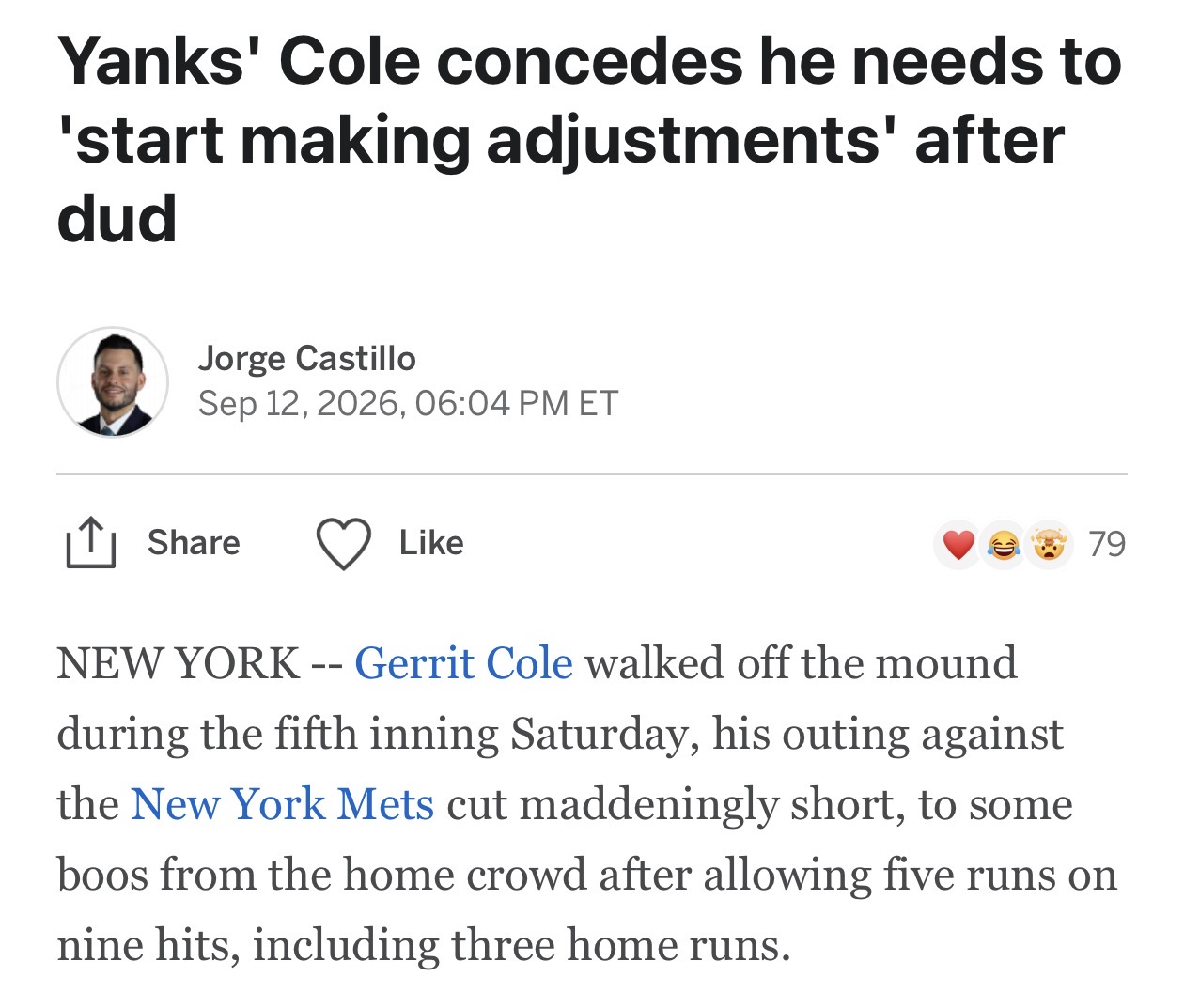Open the Gerrit Cole player link
This screenshot has width=1184, height=1008.
coord(463,663)
